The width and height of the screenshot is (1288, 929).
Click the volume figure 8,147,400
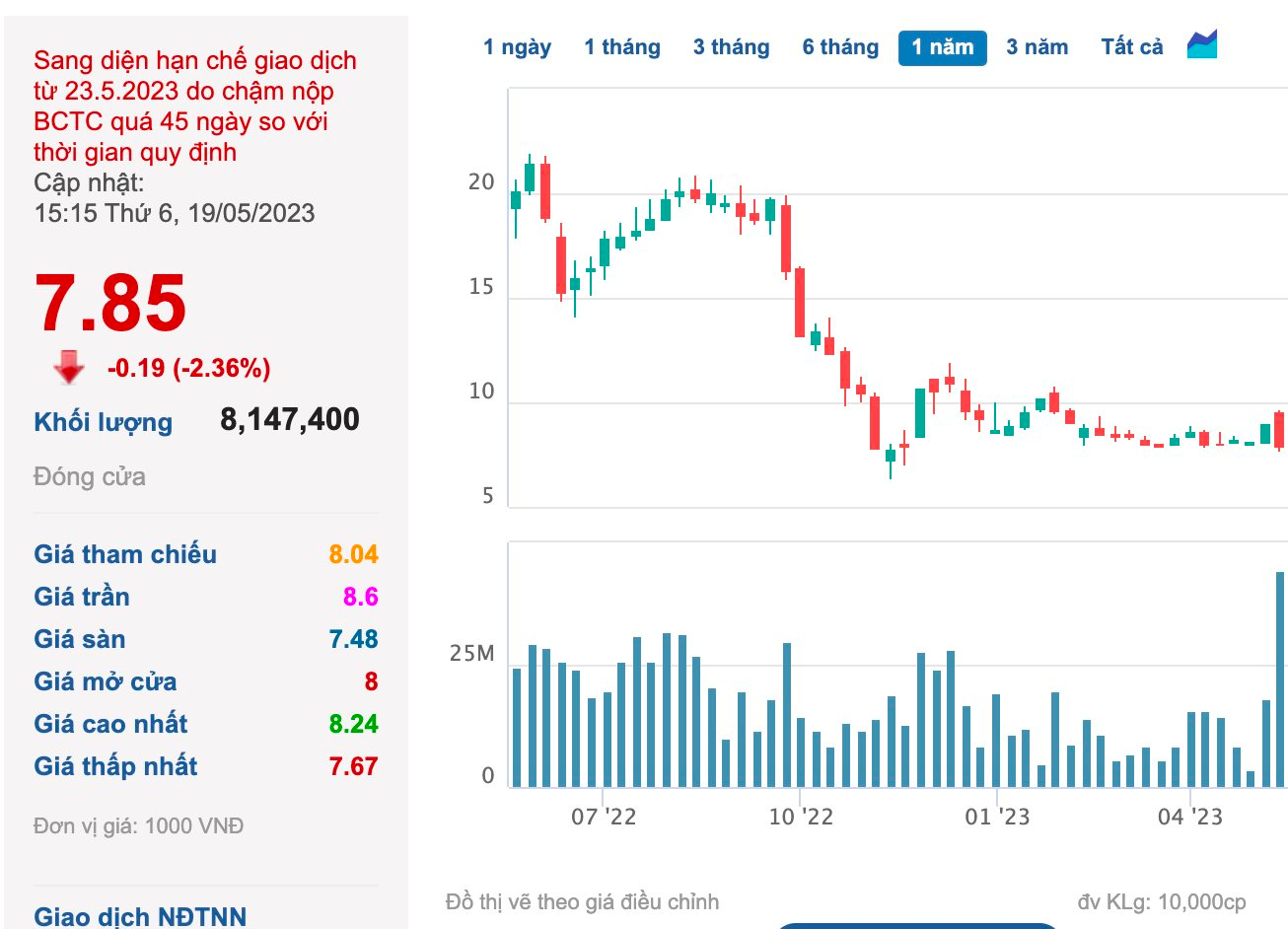(x=290, y=419)
